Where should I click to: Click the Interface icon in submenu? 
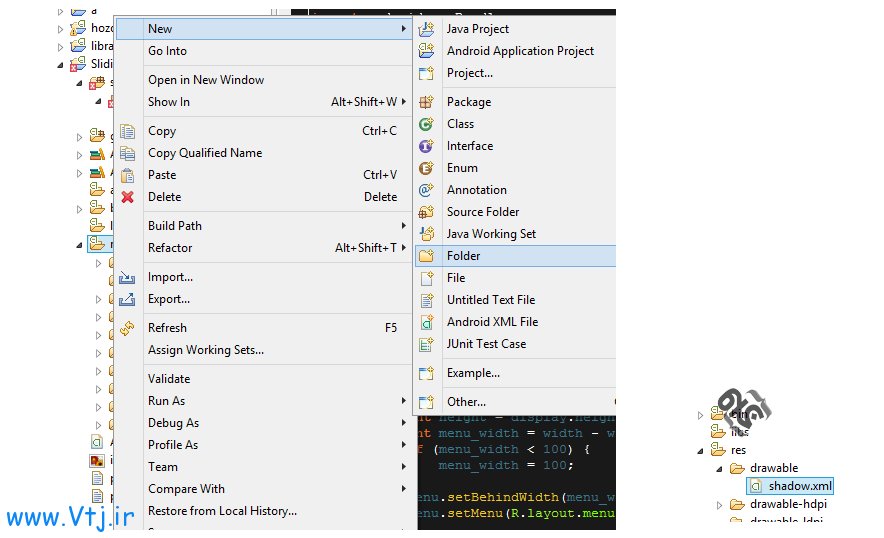pos(427,146)
